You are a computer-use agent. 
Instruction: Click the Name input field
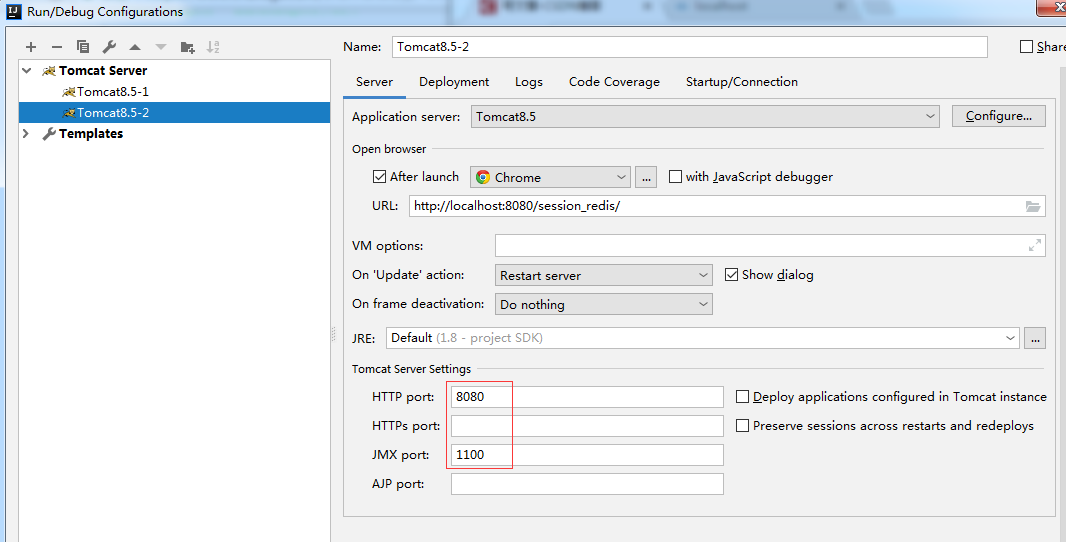click(x=689, y=47)
